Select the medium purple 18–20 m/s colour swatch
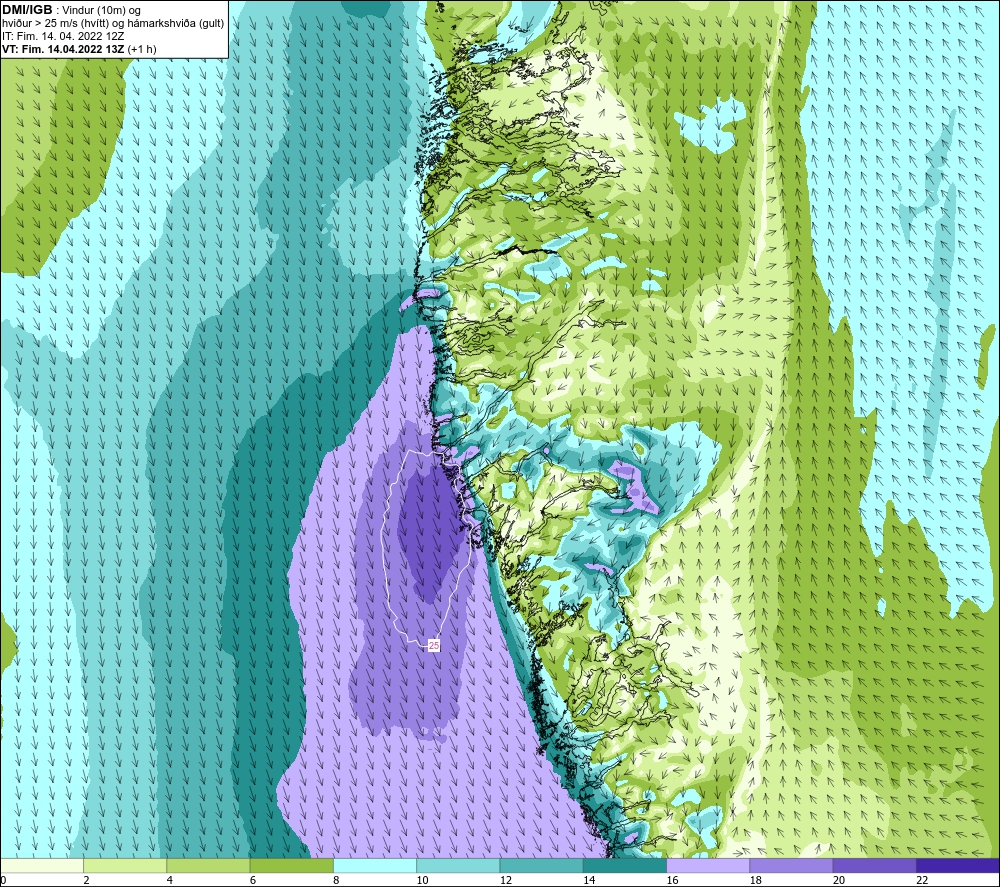Viewport: 1000px width, 887px height. (x=791, y=865)
